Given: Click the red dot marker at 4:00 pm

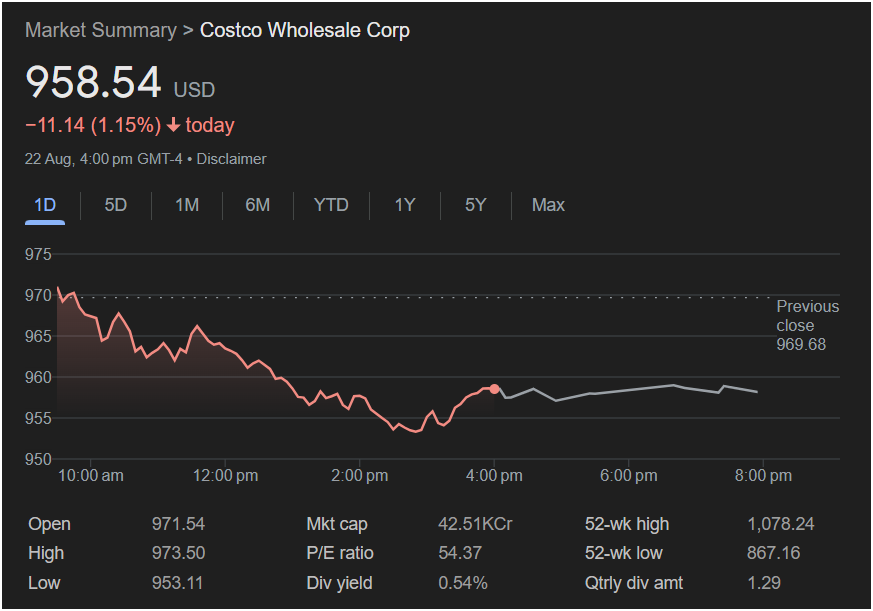Looking at the screenshot, I should pyautogui.click(x=494, y=389).
